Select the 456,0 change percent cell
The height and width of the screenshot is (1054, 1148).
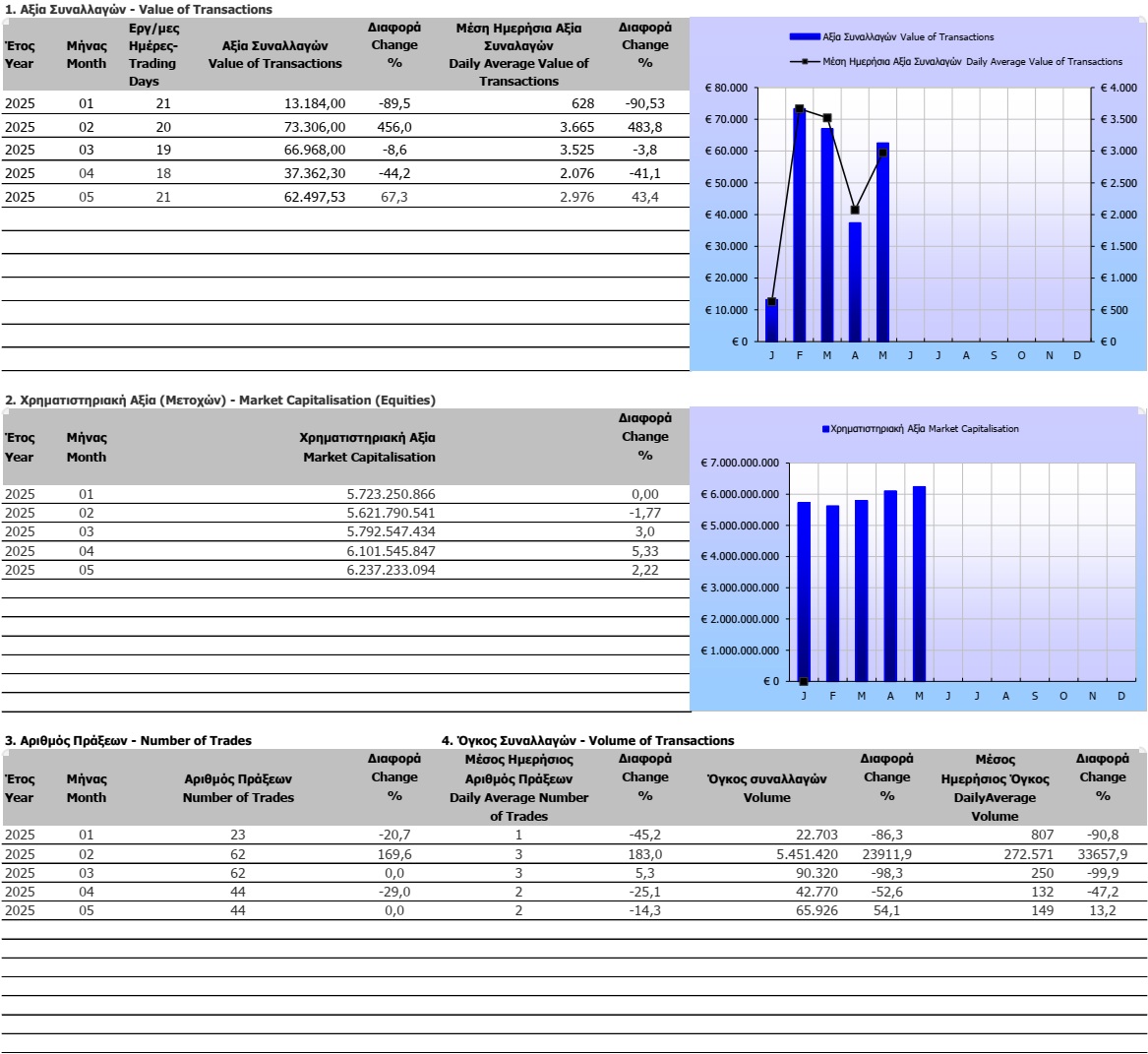tap(393, 127)
